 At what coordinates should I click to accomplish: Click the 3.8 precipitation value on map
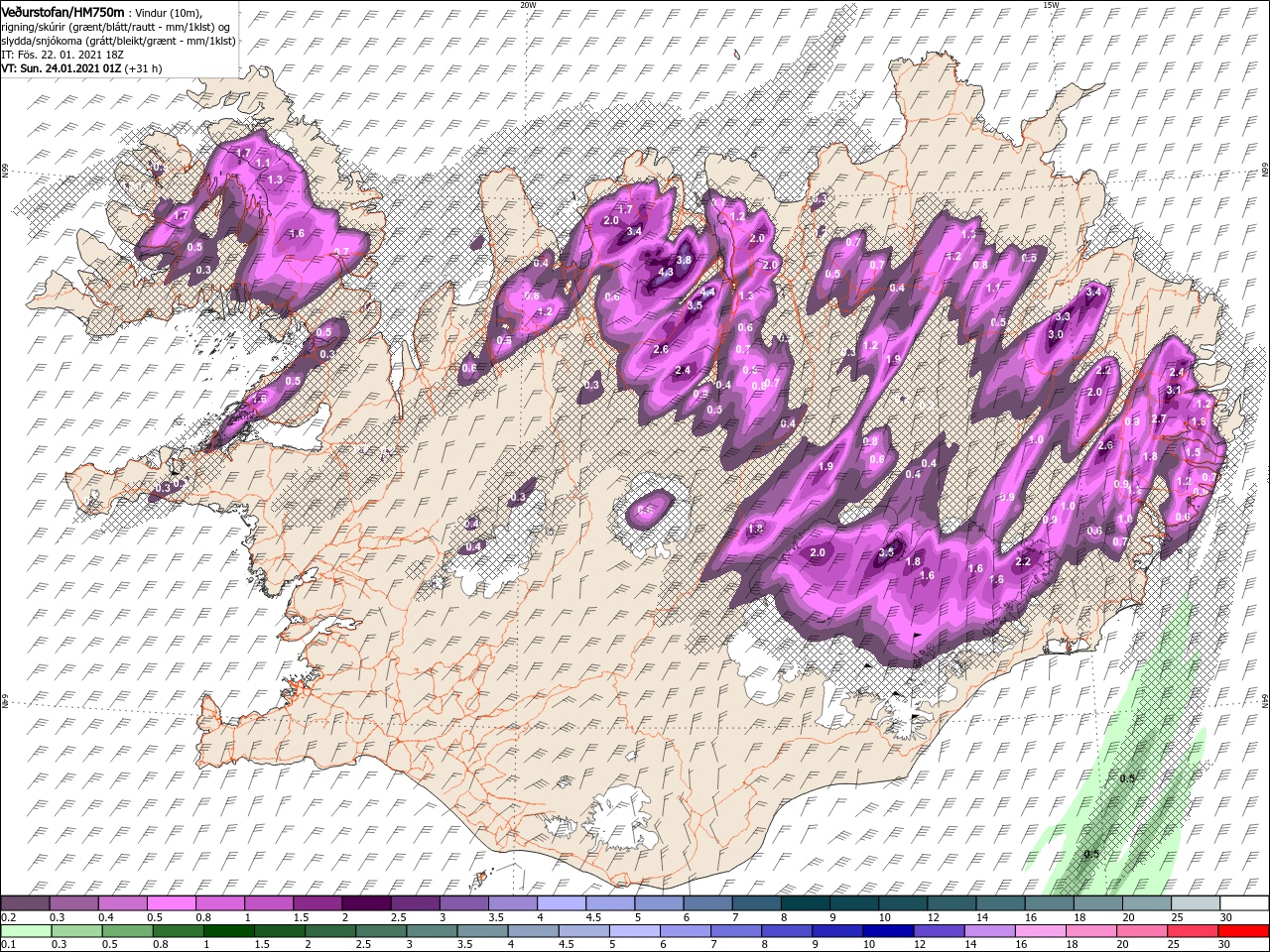684,260
